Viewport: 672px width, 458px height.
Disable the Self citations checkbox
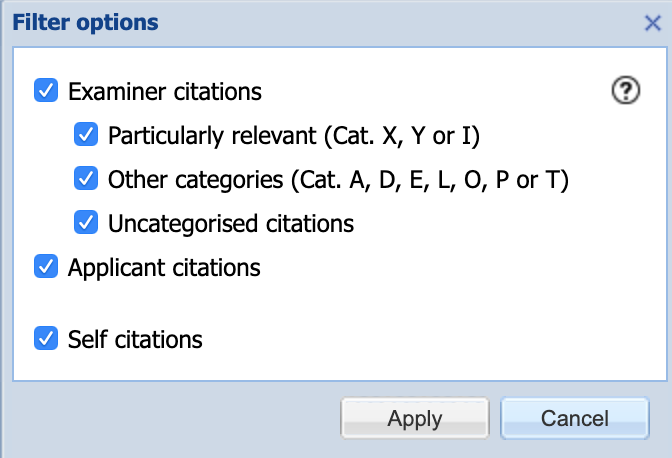(x=46, y=339)
